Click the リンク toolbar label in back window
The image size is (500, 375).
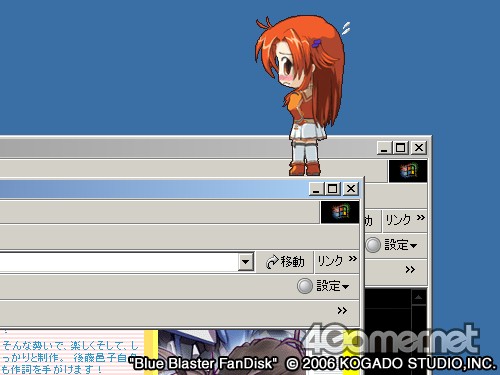click(398, 220)
